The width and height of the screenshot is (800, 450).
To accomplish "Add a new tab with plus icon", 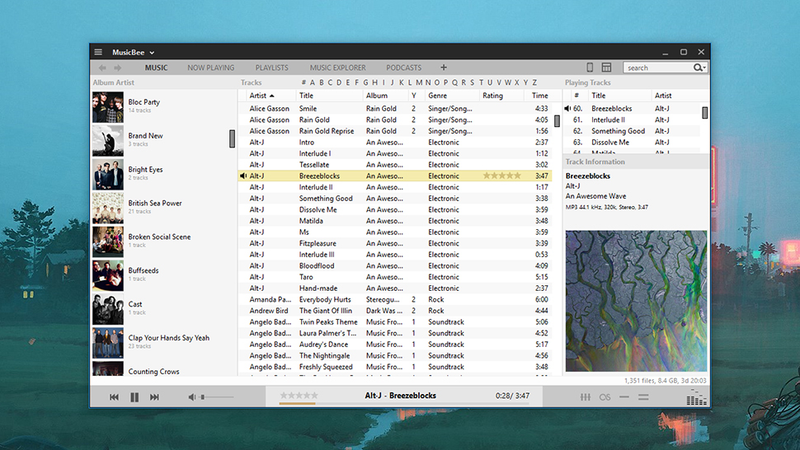I will (443, 67).
